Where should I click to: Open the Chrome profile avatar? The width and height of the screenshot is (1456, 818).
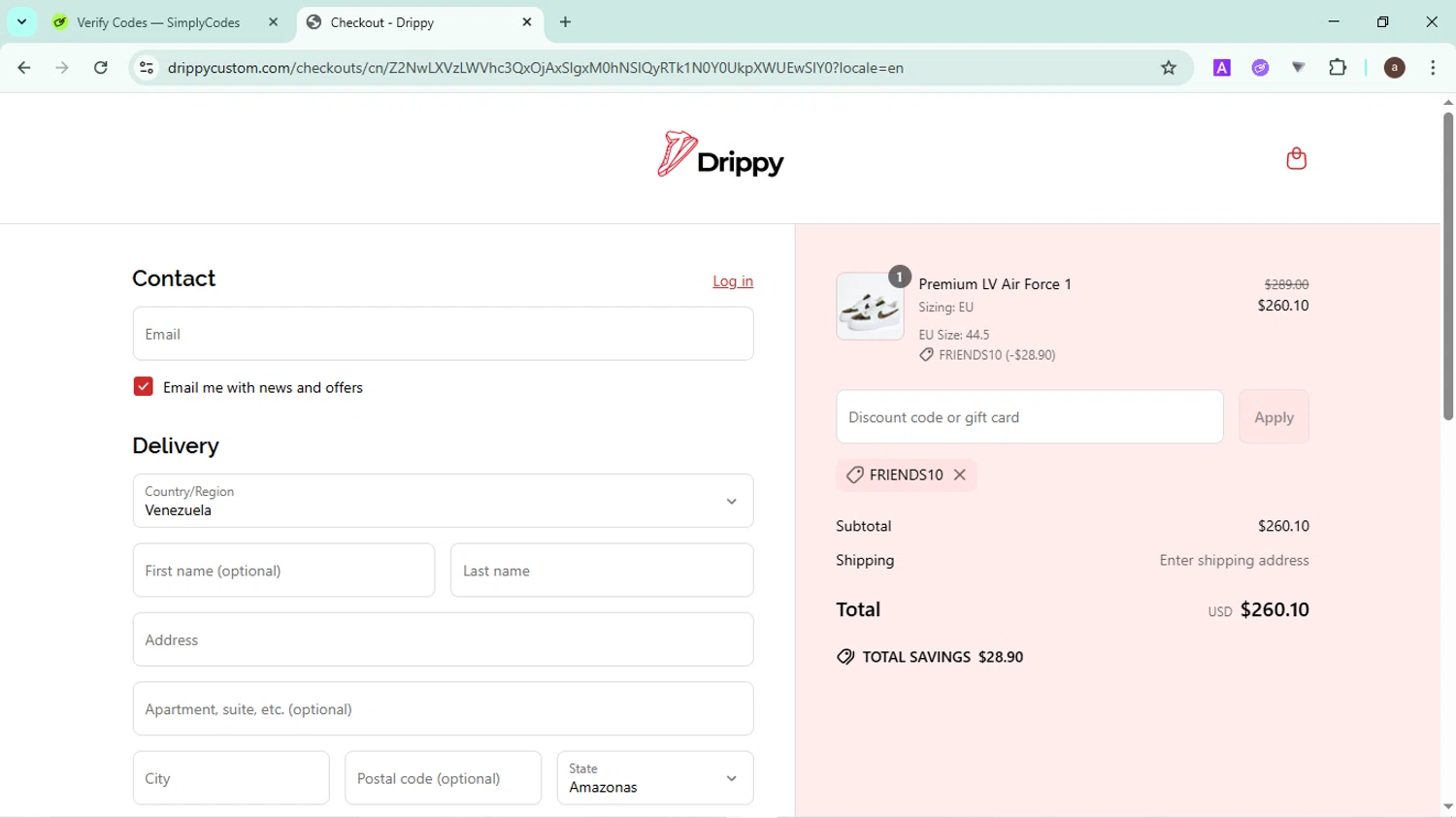1394,68
